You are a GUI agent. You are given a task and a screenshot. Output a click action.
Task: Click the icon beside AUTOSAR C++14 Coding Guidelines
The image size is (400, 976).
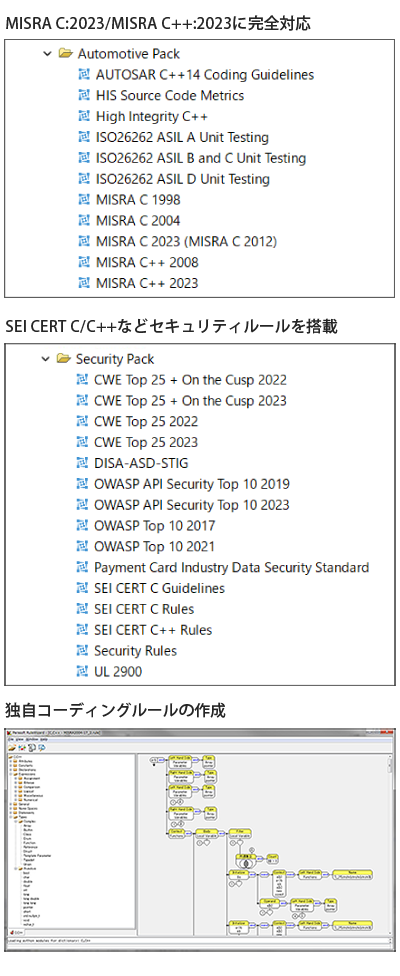tap(84, 75)
